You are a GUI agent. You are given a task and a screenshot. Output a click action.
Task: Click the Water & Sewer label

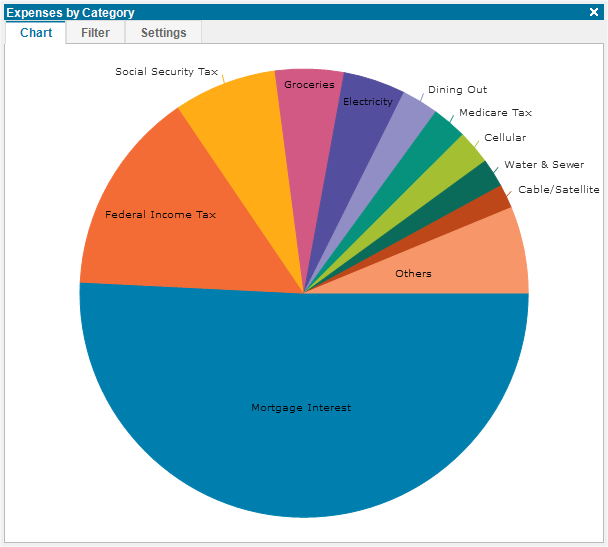click(x=544, y=164)
